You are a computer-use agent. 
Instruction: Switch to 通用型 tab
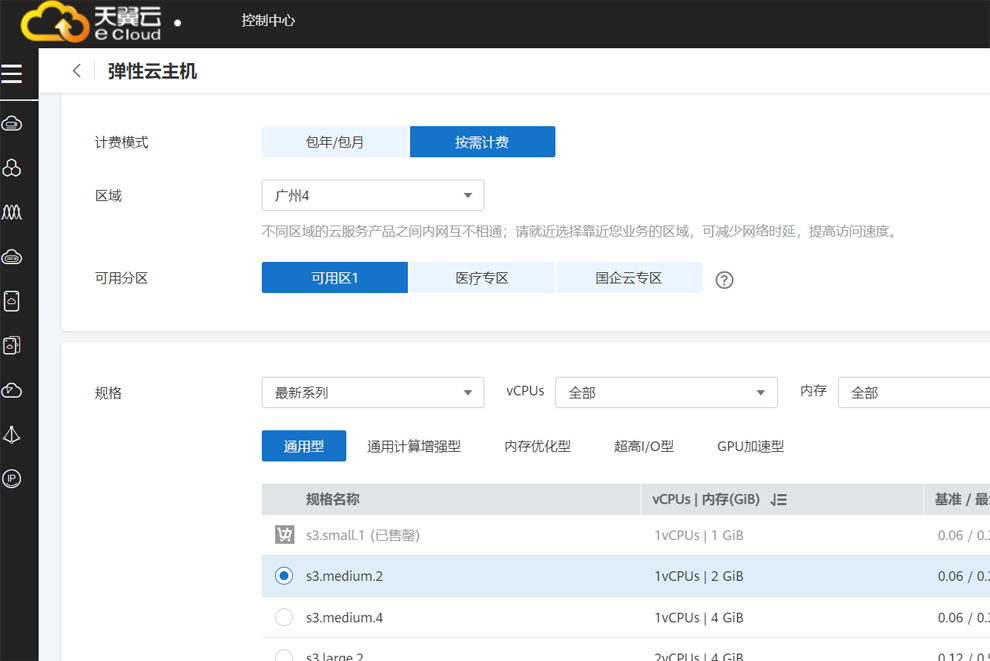pos(304,446)
